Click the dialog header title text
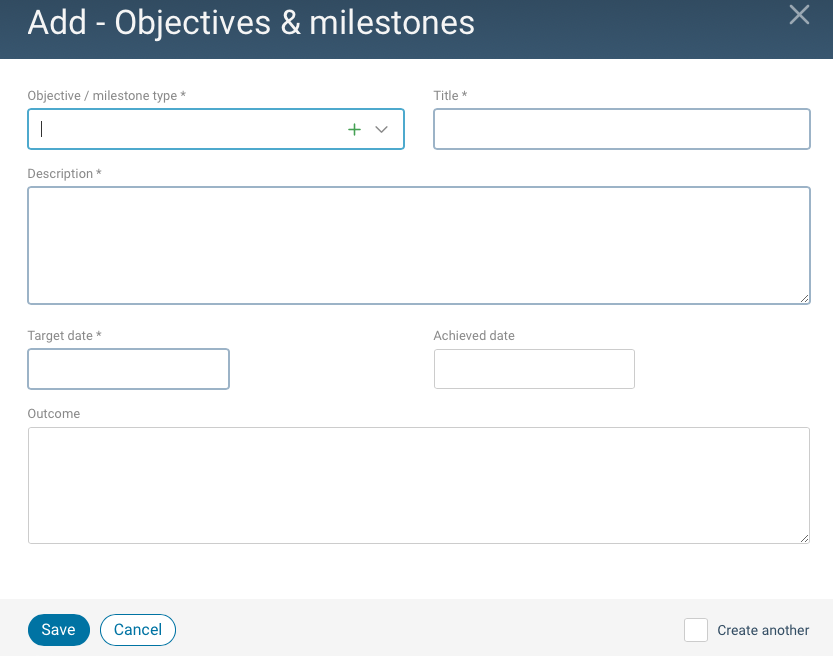833x656 pixels. pyautogui.click(x=251, y=23)
